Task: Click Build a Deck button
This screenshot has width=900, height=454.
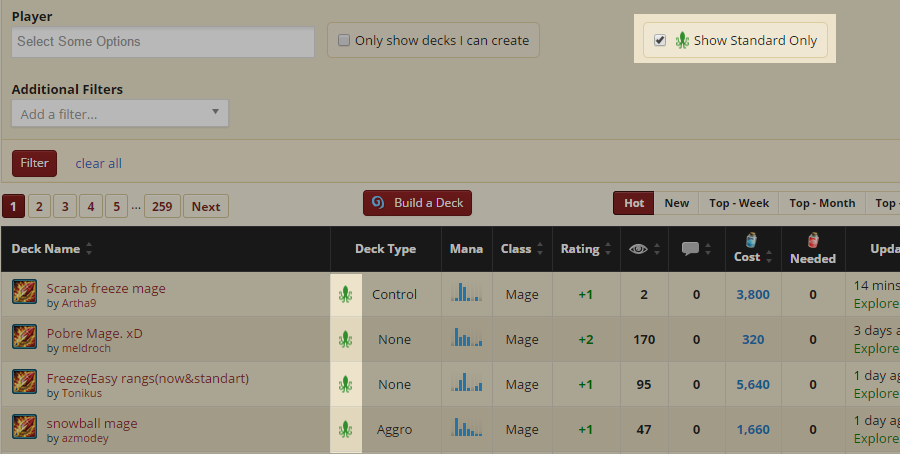Action: [417, 203]
